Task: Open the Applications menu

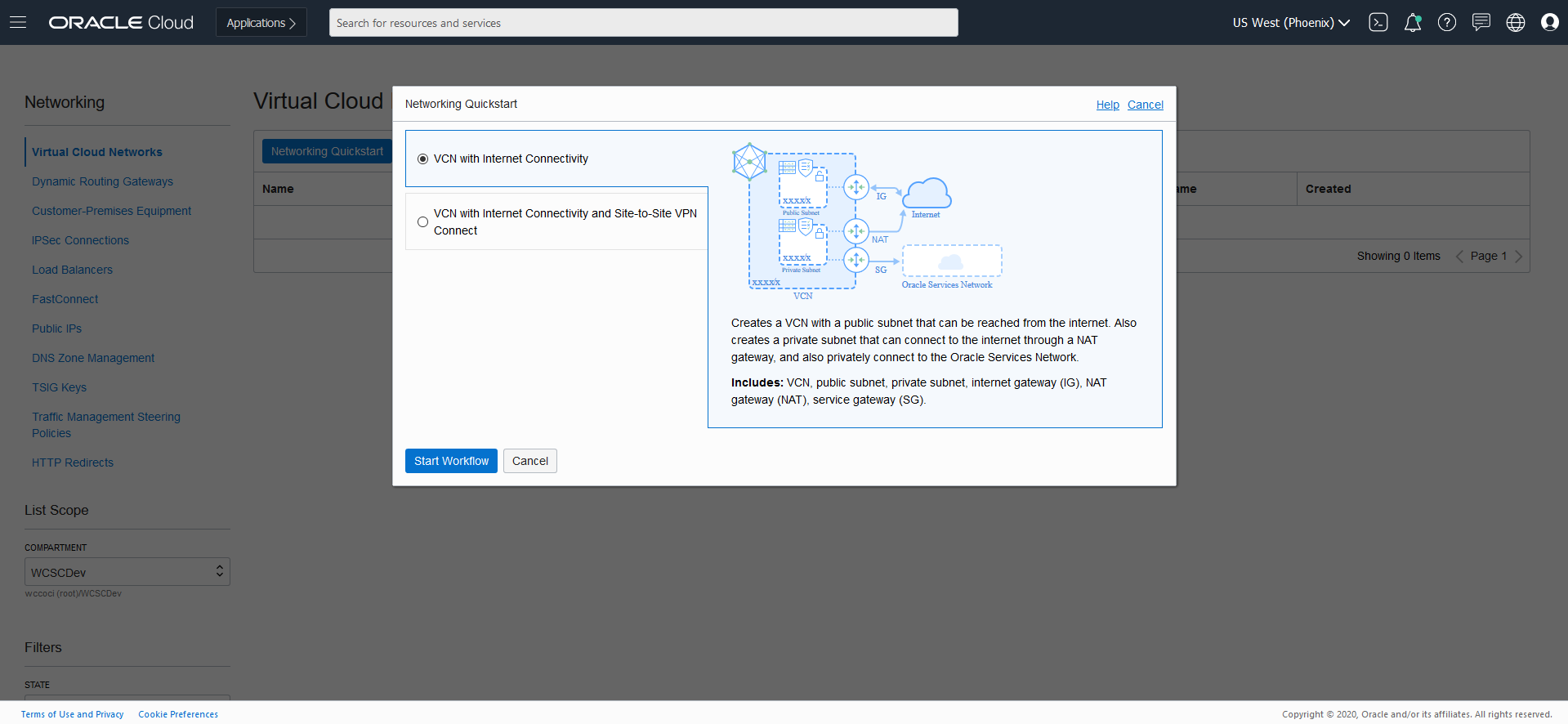Action: (261, 22)
